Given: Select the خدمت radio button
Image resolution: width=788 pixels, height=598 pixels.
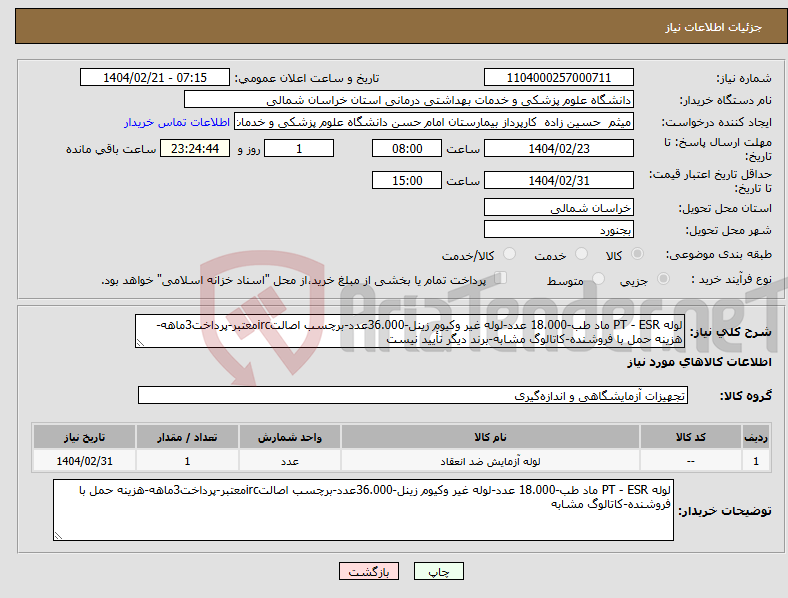Looking at the screenshot, I should tap(581, 254).
